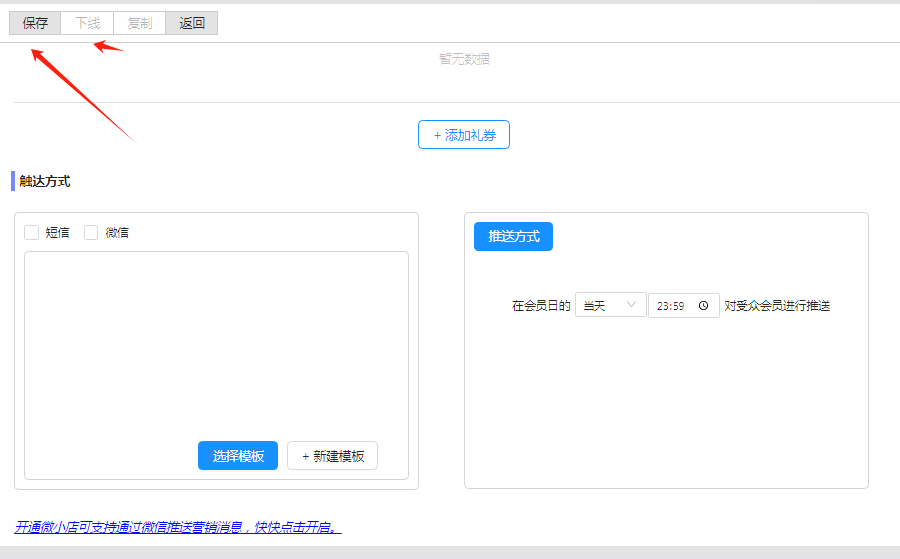Click the 复制 button
This screenshot has width=900, height=559.
pos(139,23)
